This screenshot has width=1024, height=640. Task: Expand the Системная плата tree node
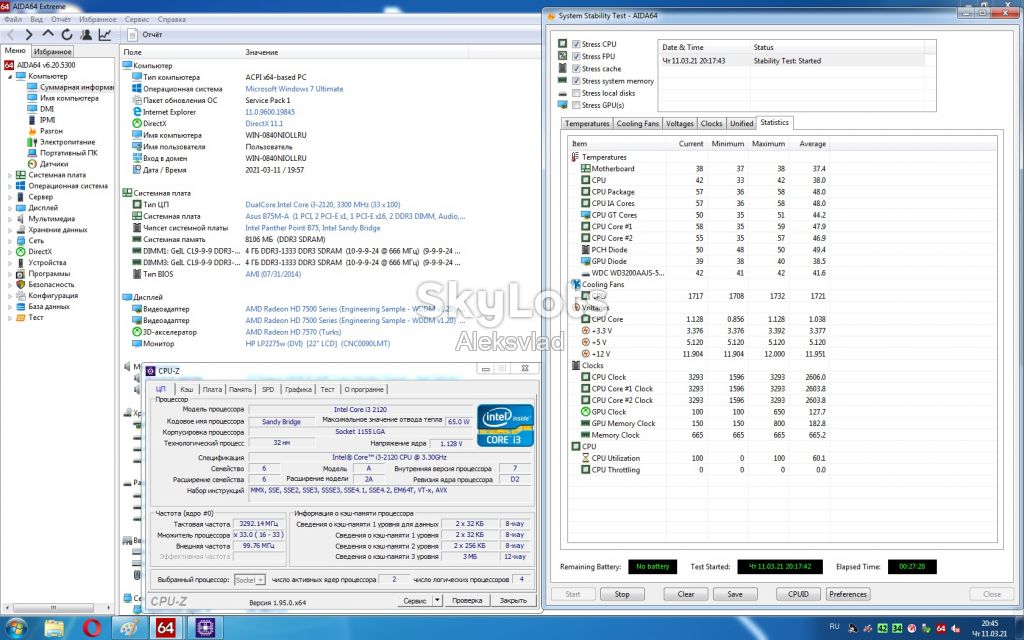pyautogui.click(x=10, y=175)
